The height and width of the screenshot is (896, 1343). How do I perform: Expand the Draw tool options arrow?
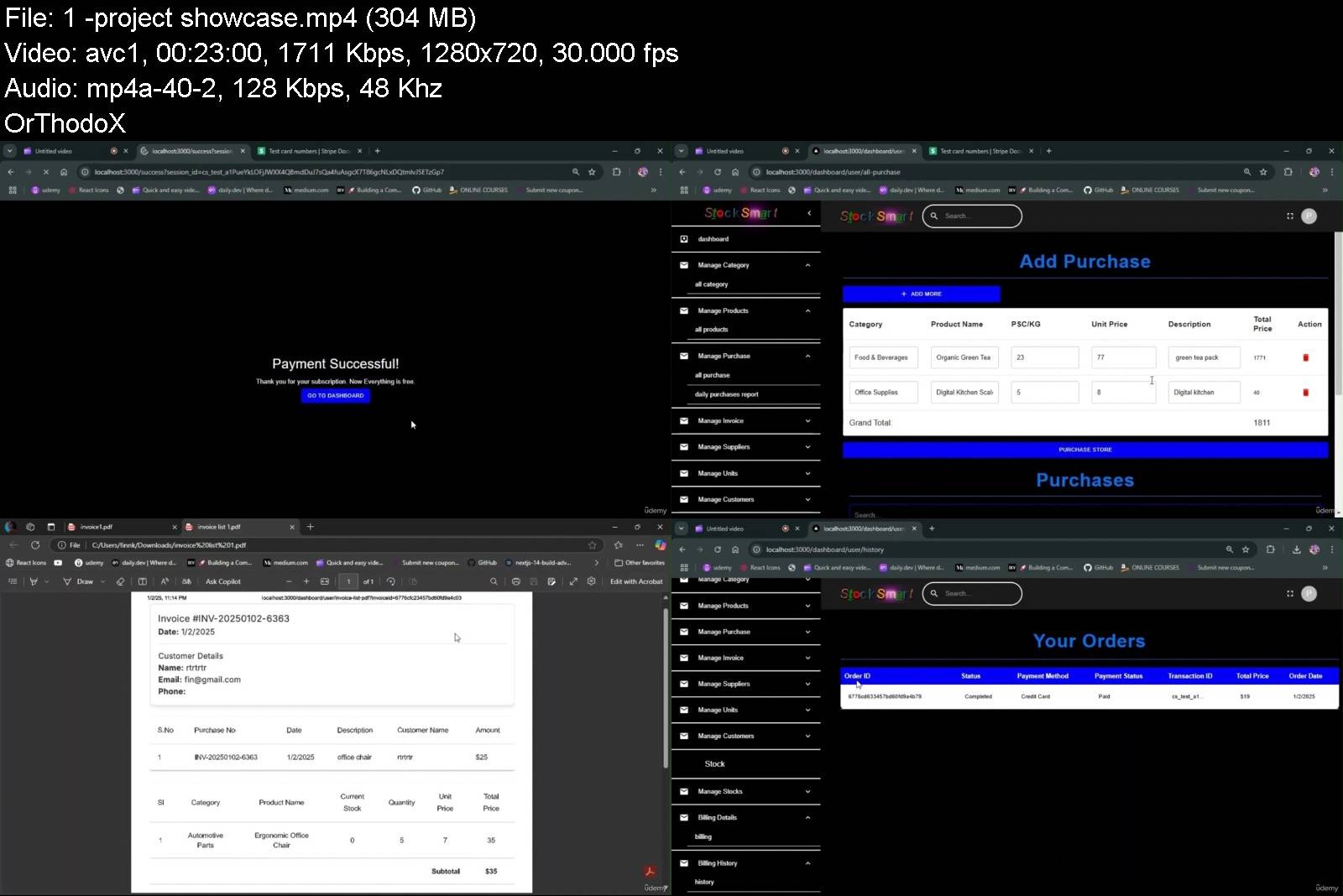click(102, 581)
